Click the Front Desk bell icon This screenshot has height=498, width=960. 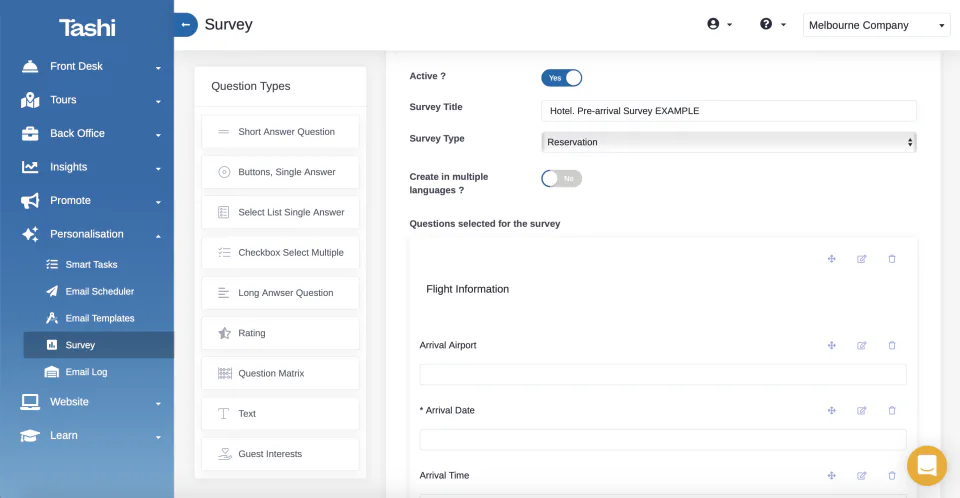pos(30,66)
